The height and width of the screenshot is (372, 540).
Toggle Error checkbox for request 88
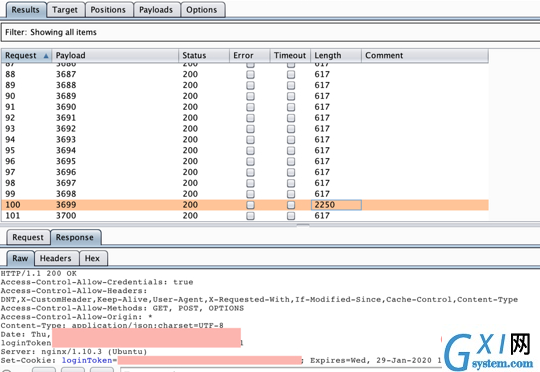click(x=250, y=74)
